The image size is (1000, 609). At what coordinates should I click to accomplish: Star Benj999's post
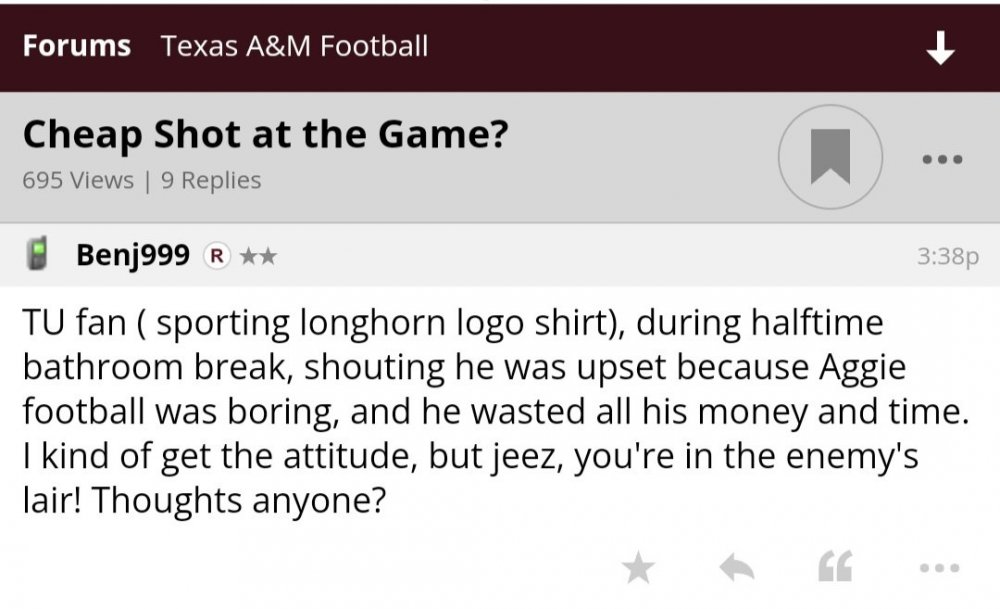(x=637, y=569)
